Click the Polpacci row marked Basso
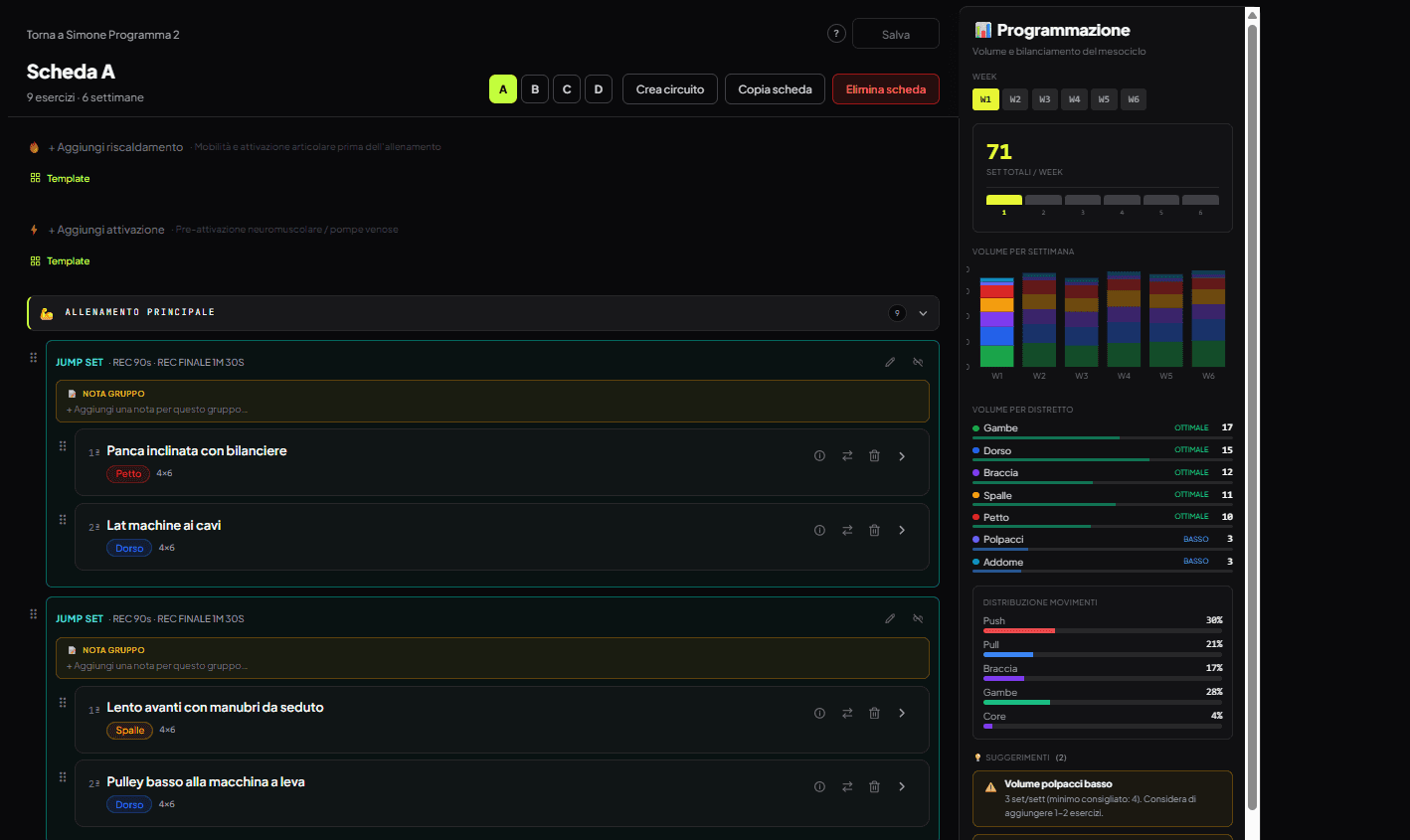 (x=1102, y=542)
